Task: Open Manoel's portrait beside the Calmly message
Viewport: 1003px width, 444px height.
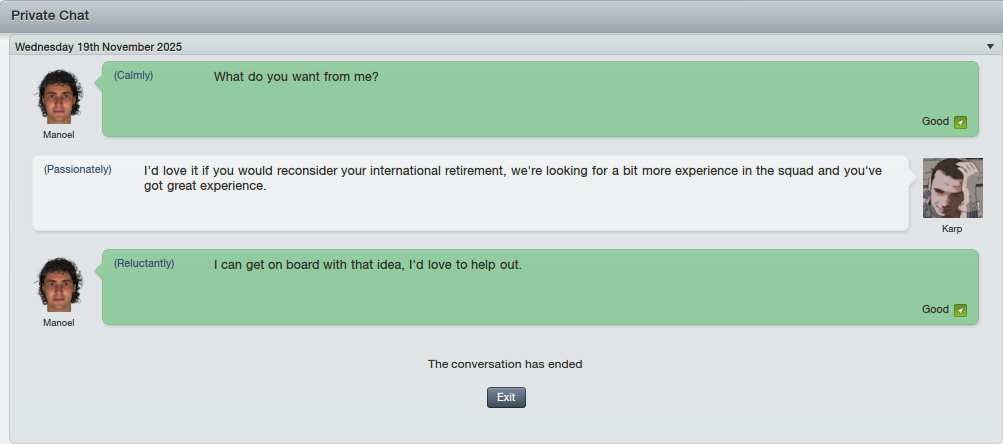Action: [x=59, y=97]
